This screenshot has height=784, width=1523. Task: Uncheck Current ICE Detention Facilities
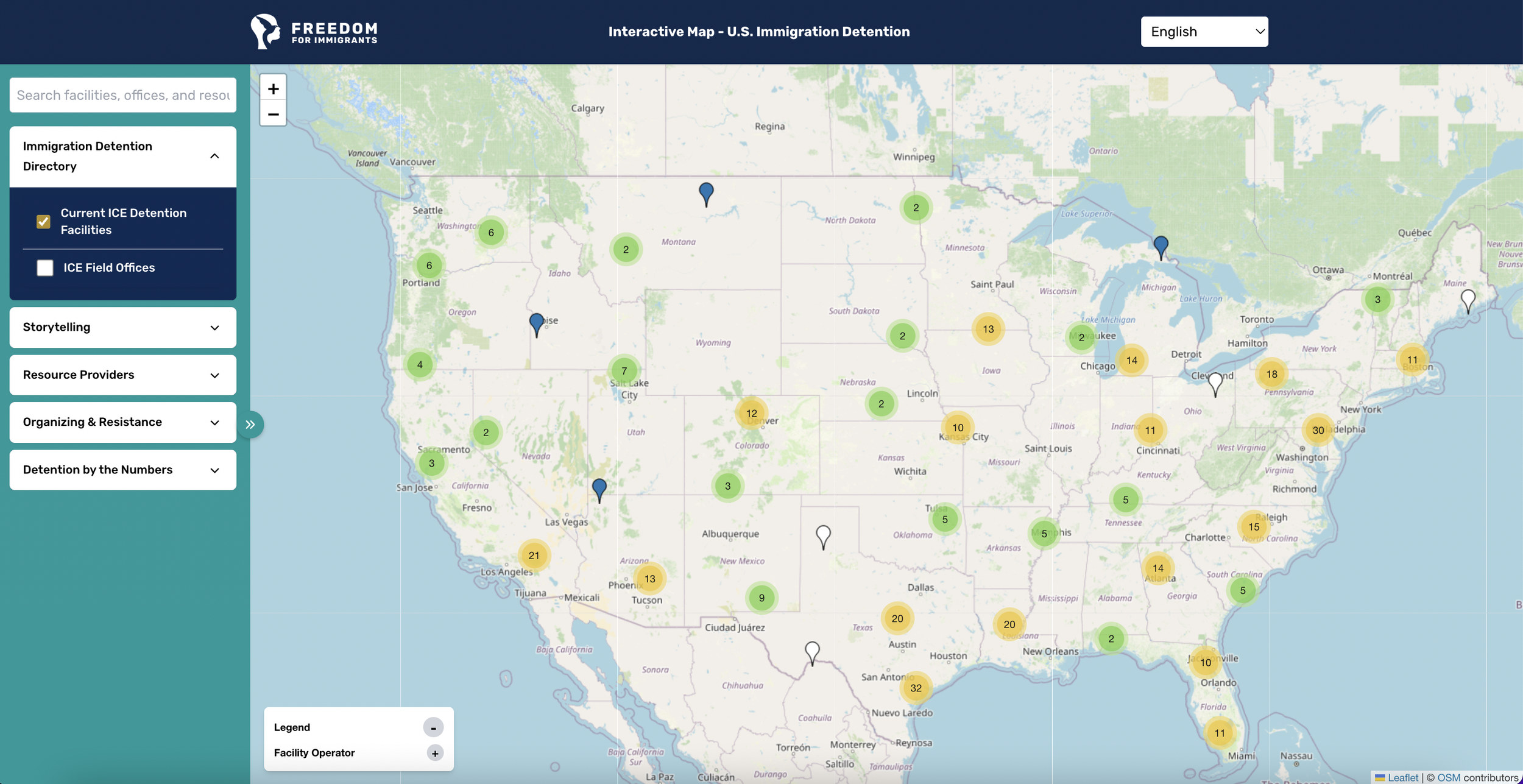(43, 222)
